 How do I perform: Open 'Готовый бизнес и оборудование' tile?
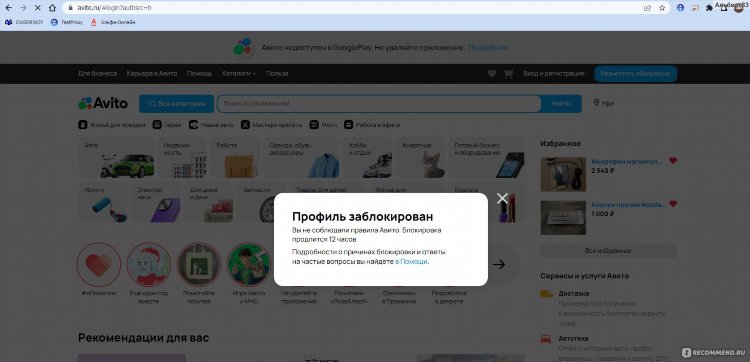coord(486,158)
